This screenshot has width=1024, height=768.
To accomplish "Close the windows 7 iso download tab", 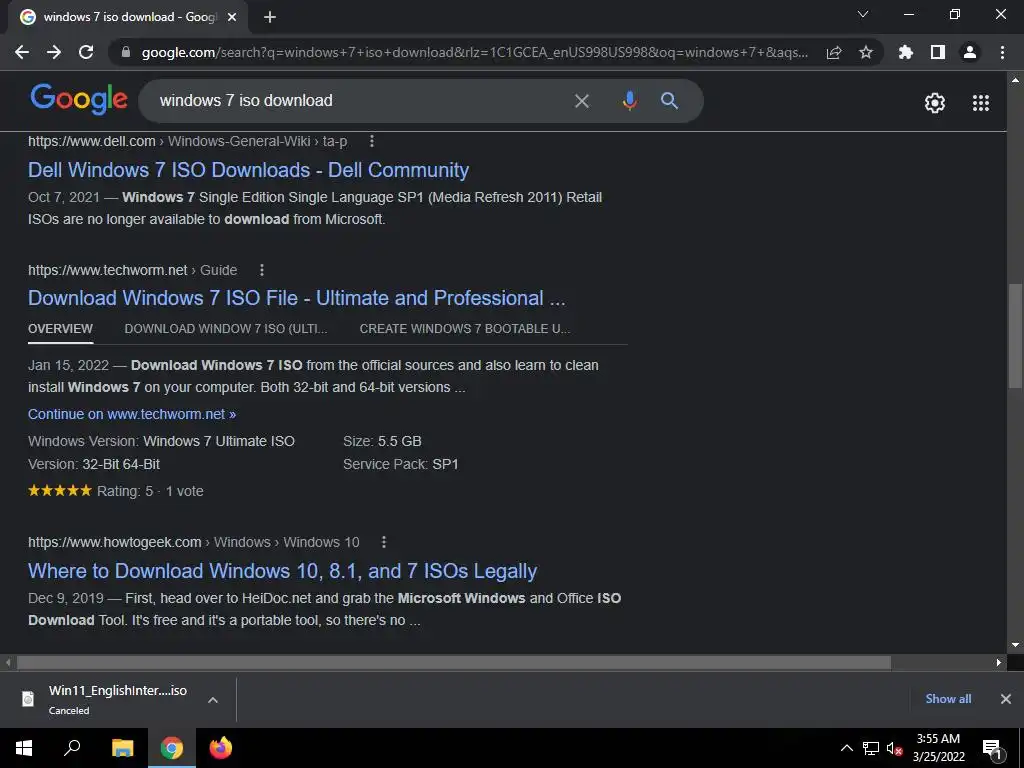I will (232, 17).
